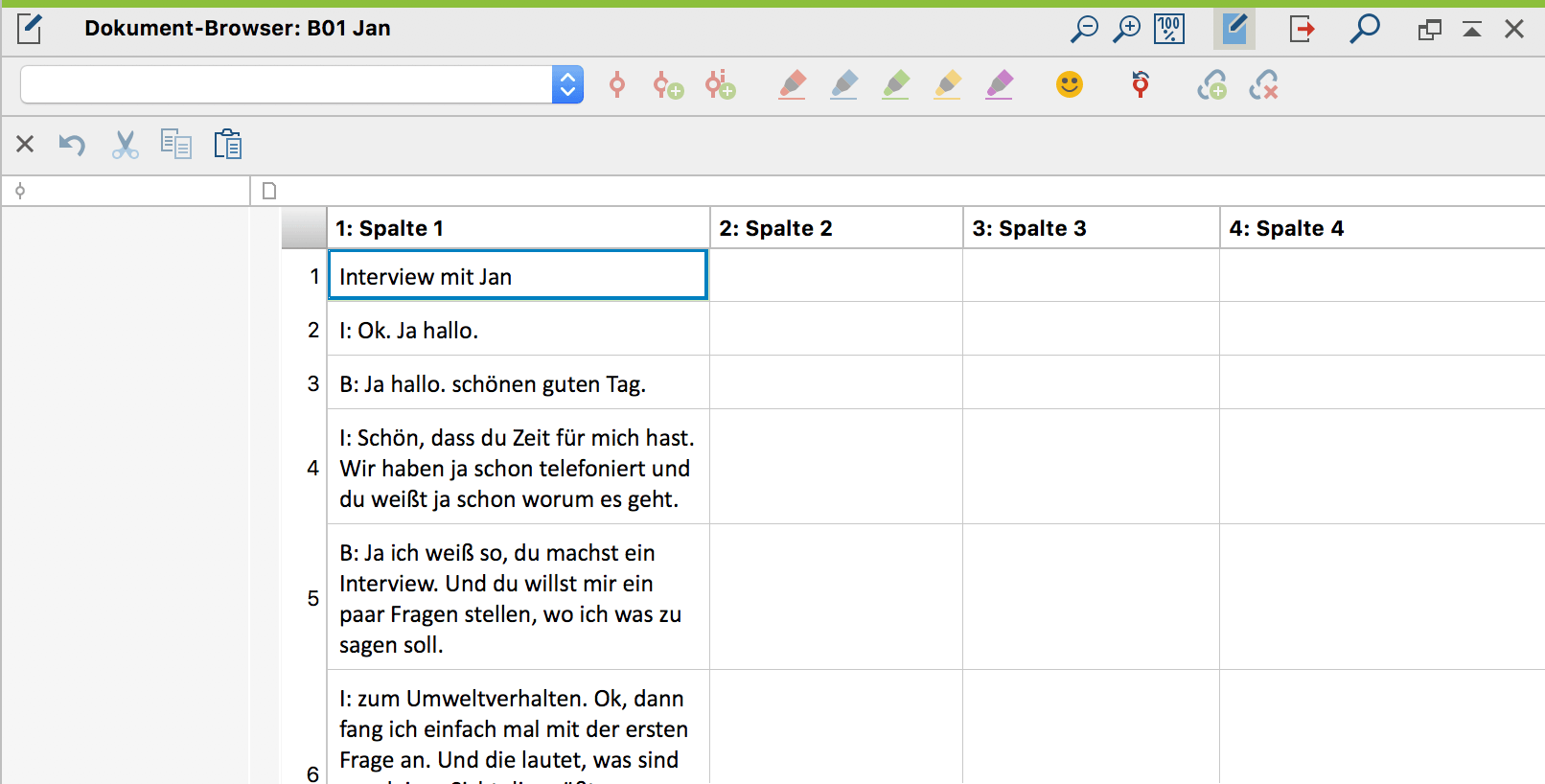Zoom in with the magnifier plus icon
This screenshot has height=784, width=1545.
click(1126, 29)
